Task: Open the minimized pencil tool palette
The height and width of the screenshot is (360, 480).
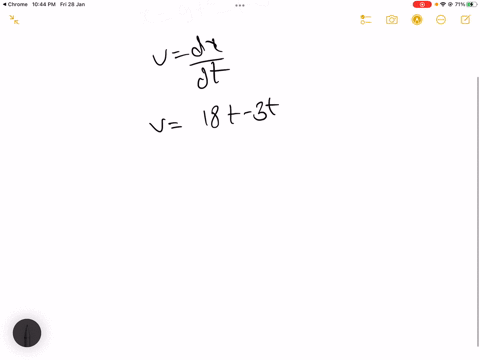Action: pos(27,333)
